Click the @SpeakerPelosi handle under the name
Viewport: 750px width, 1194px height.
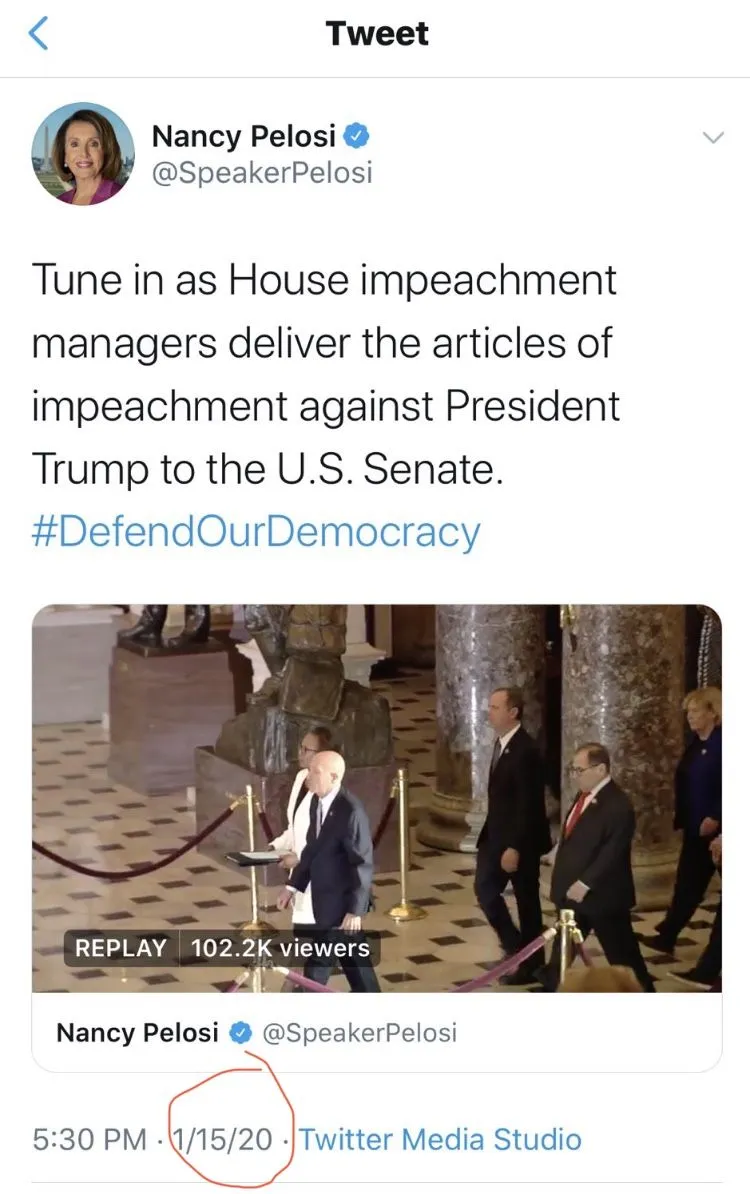pyautogui.click(x=262, y=173)
